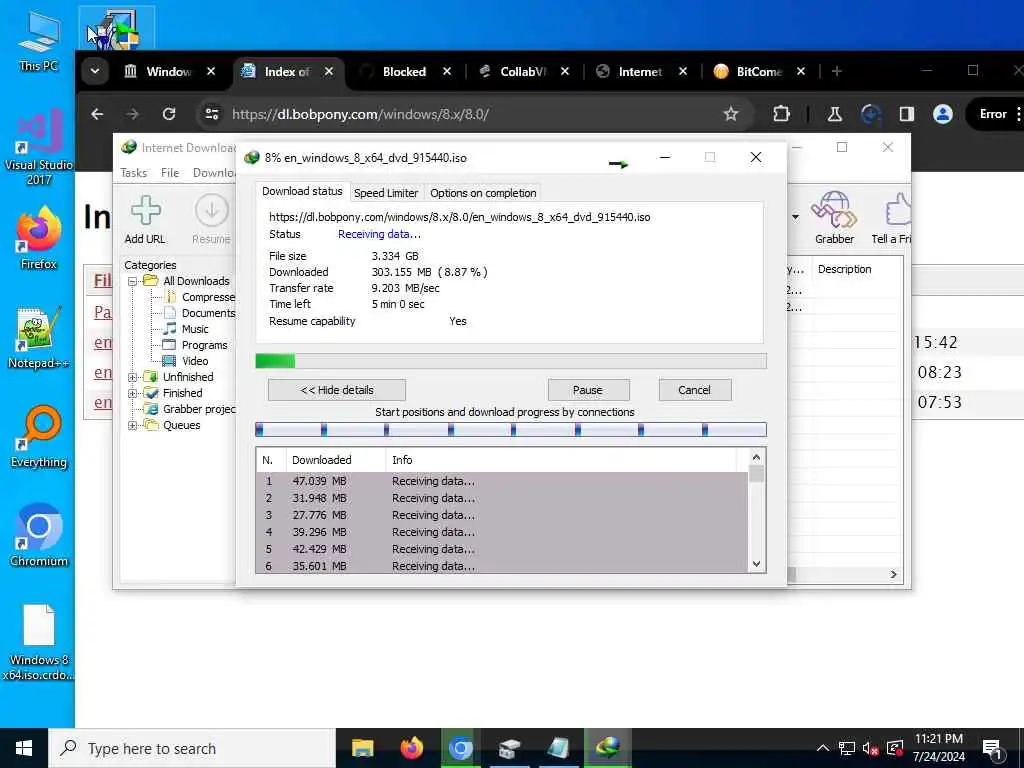Bookmark this page with star icon
The height and width of the screenshot is (768, 1024).
coord(731,114)
